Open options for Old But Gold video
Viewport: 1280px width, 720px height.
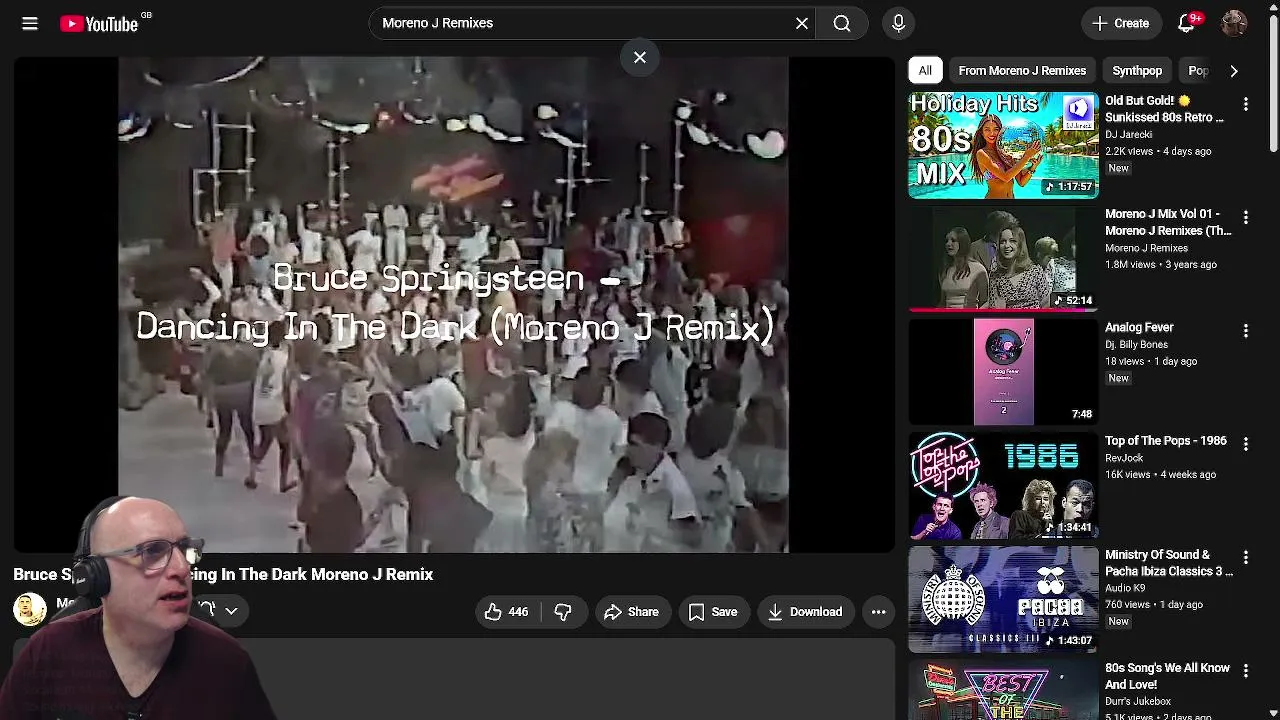1245,104
